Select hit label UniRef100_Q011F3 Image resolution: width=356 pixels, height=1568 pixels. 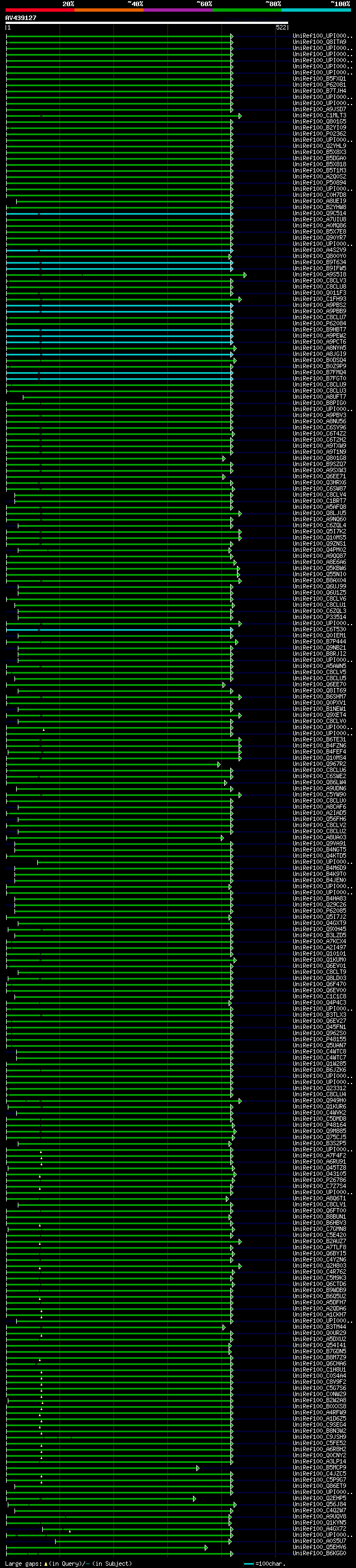pos(319,293)
